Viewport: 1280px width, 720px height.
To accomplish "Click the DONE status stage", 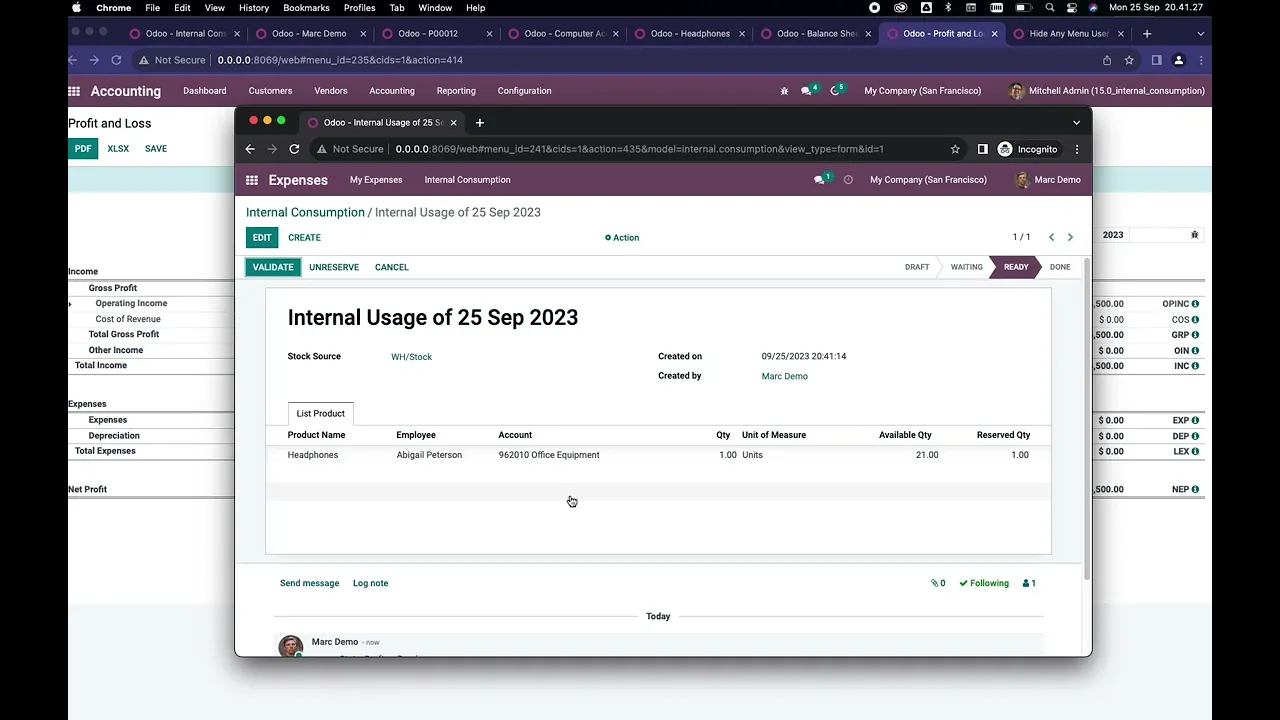I will click(x=1060, y=268).
